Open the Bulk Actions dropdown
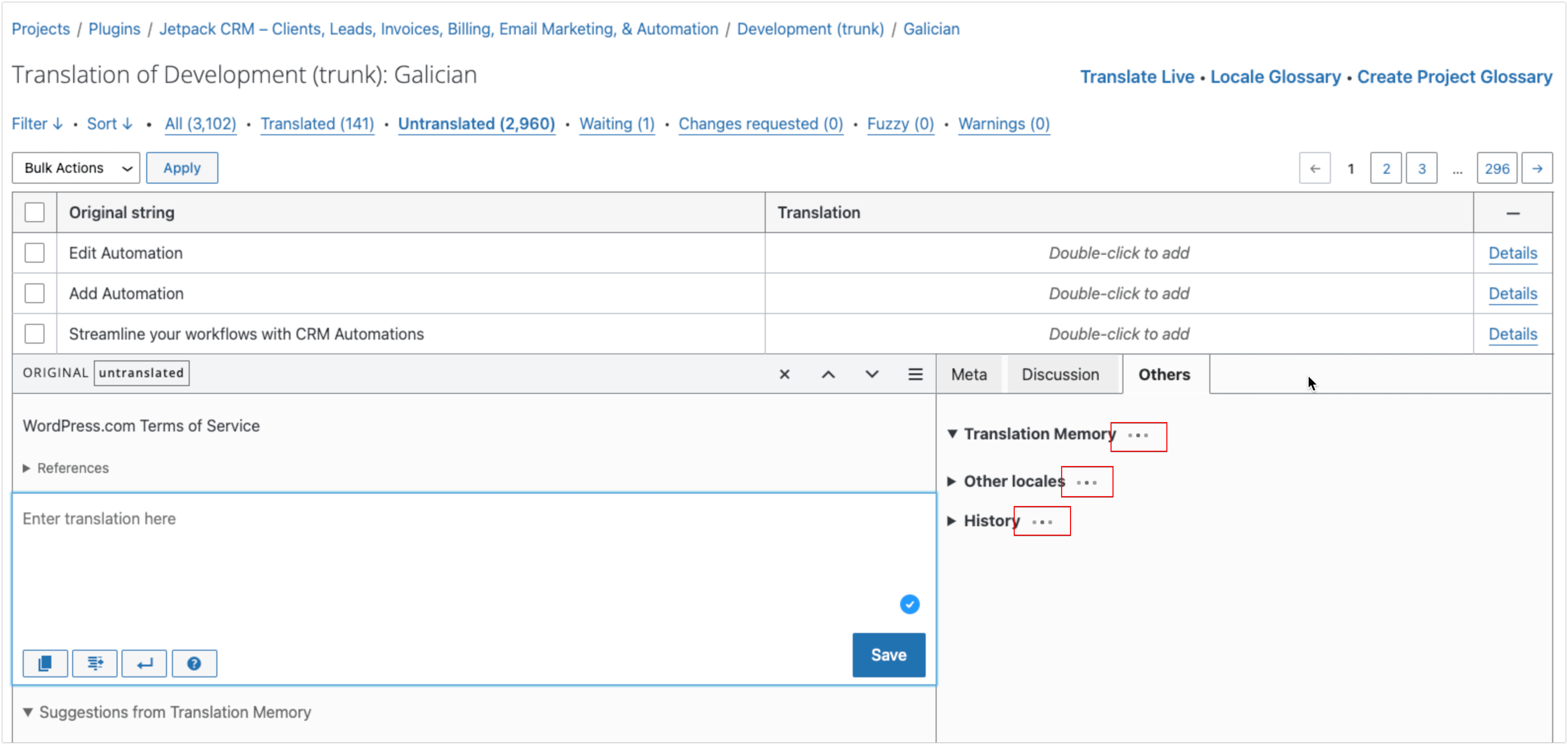Viewport: 1568px width, 745px height. coord(76,168)
